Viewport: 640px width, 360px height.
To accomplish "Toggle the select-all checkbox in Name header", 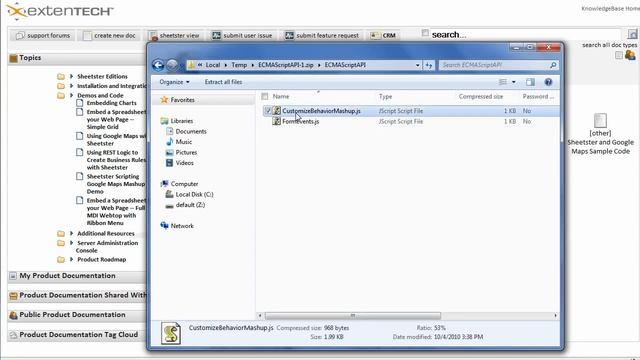I will pyautogui.click(x=264, y=96).
